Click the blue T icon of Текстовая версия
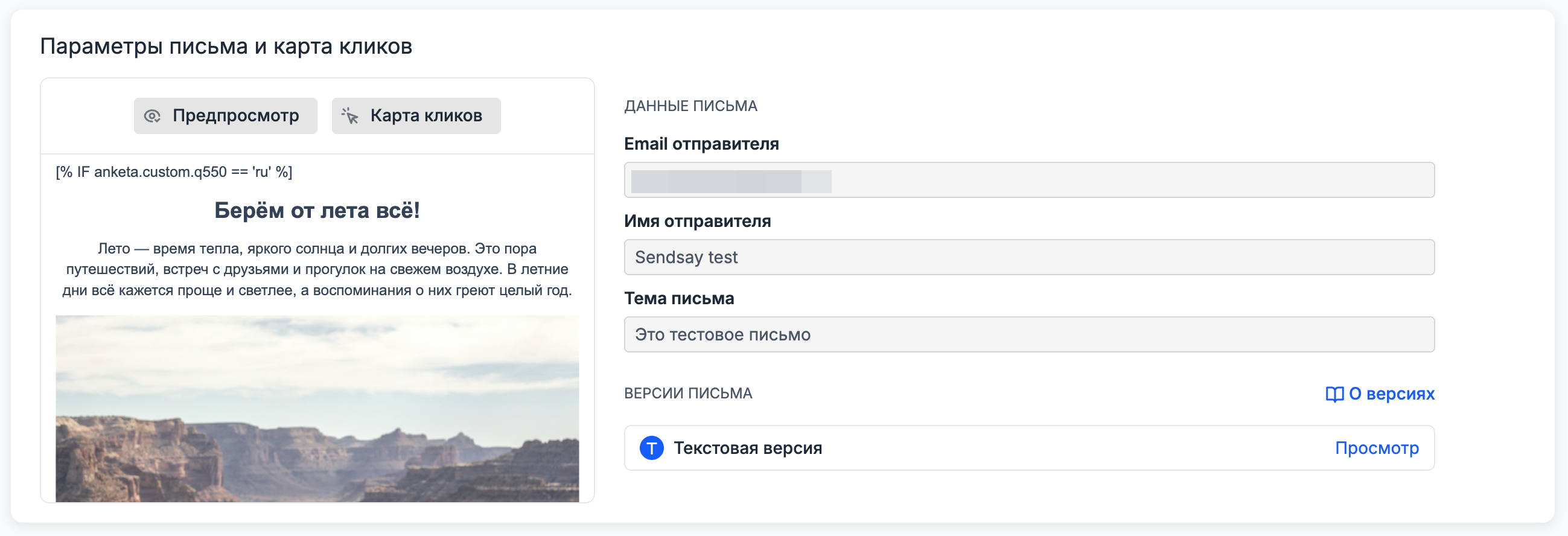Image resolution: width=1568 pixels, height=536 pixels. pos(651,448)
